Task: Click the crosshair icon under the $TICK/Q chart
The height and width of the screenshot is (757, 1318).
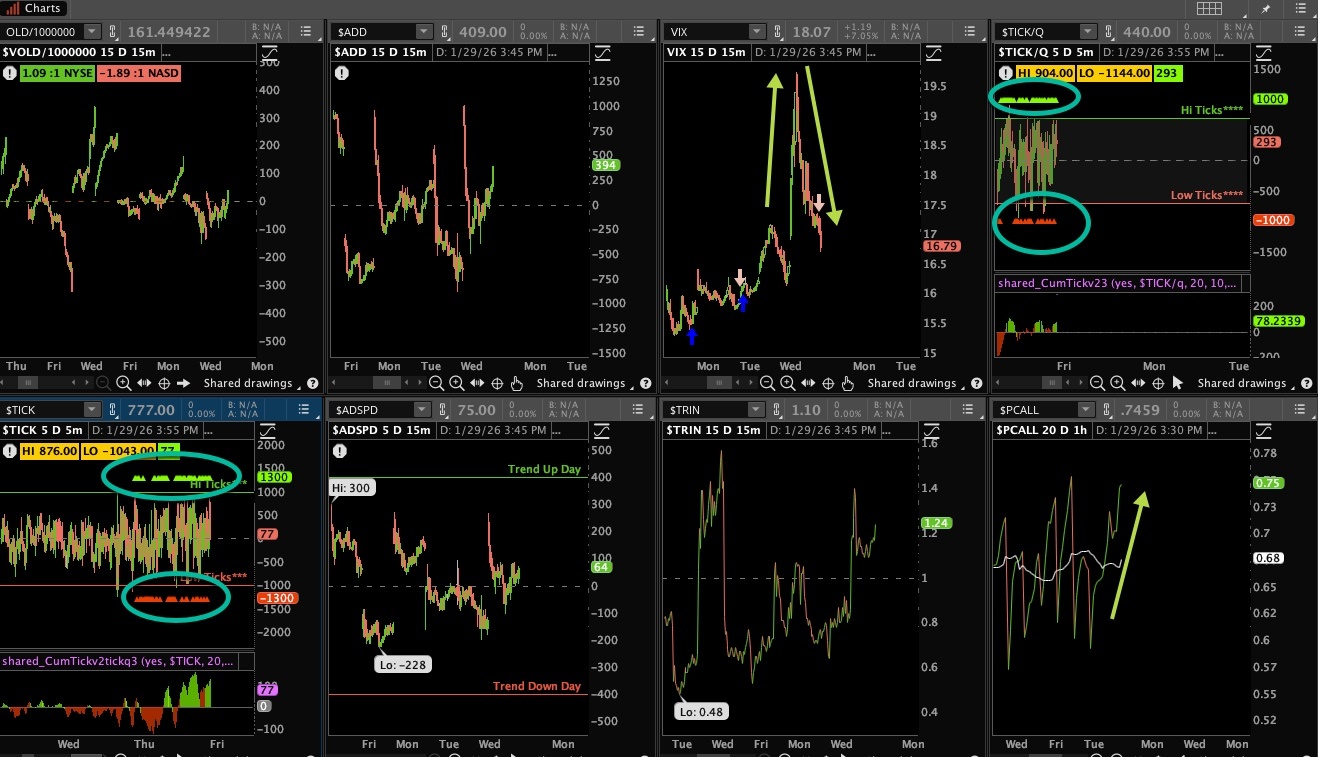Action: 1158,383
